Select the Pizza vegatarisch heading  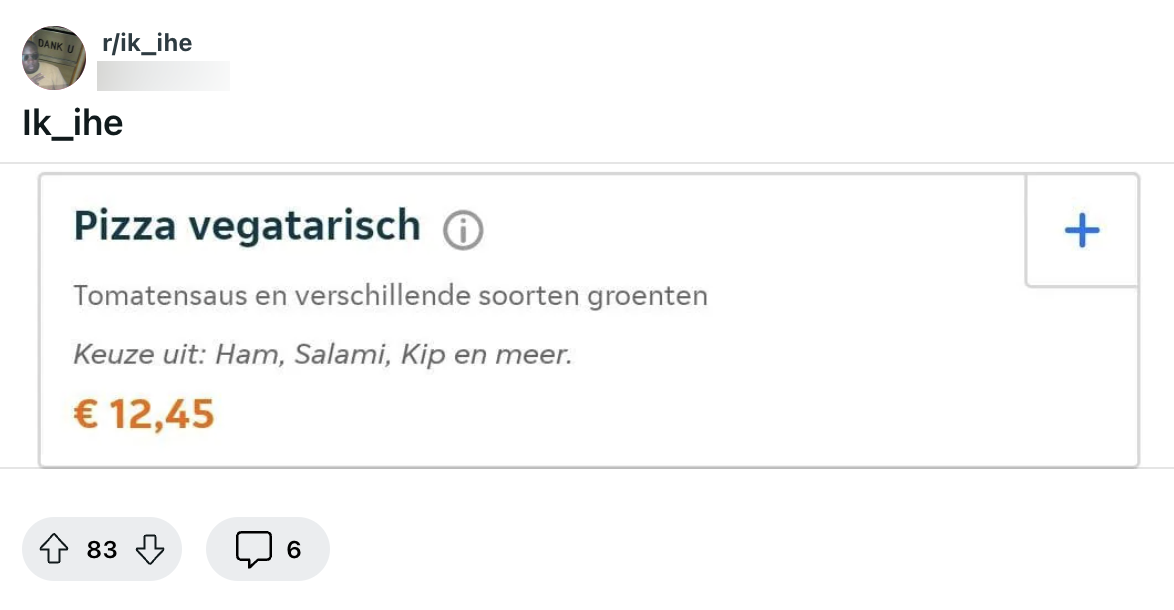(247, 226)
